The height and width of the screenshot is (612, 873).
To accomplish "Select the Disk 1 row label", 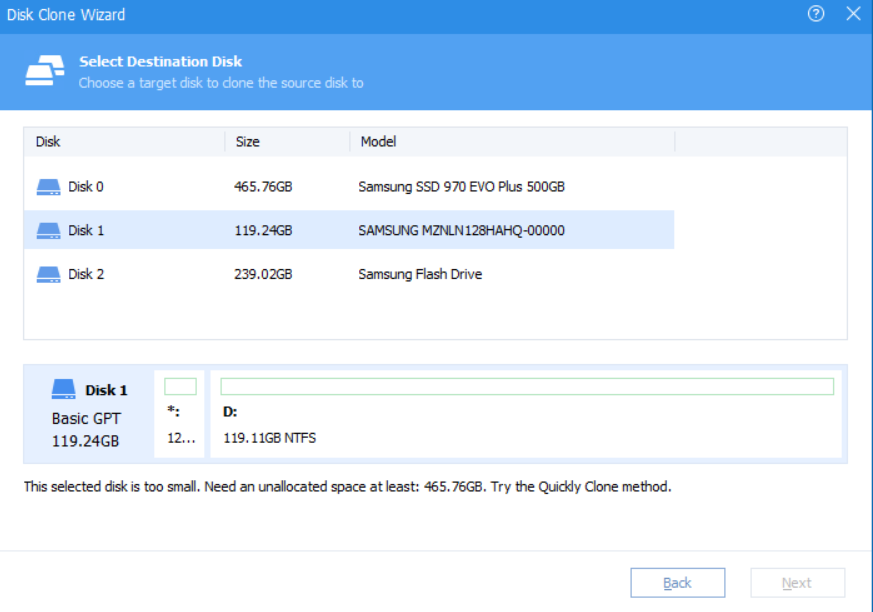I will tap(86, 231).
